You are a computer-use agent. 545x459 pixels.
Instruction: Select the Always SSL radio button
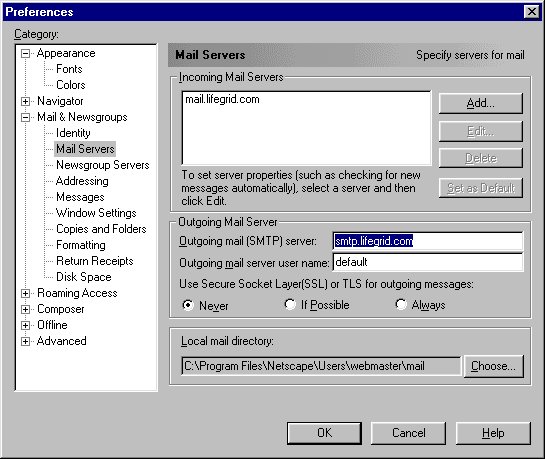(x=401, y=304)
